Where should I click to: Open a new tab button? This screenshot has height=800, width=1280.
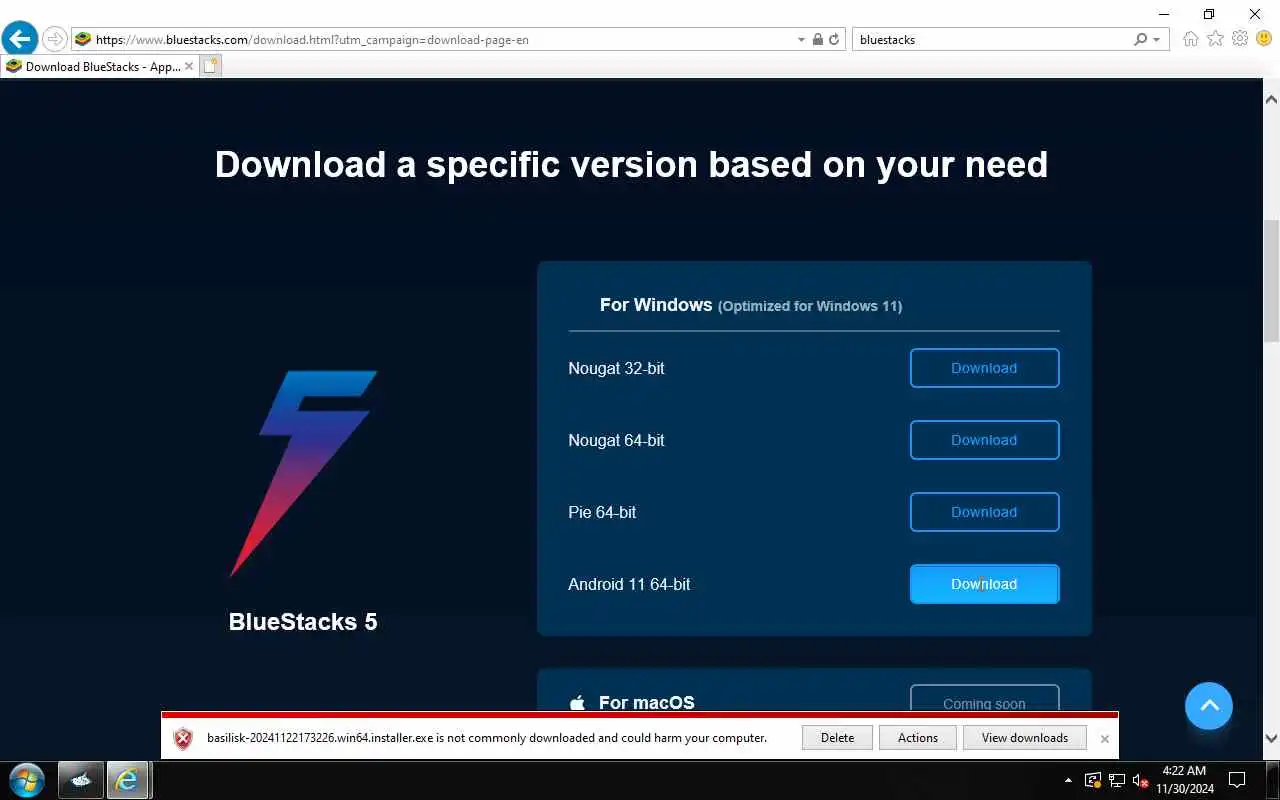[210, 67]
